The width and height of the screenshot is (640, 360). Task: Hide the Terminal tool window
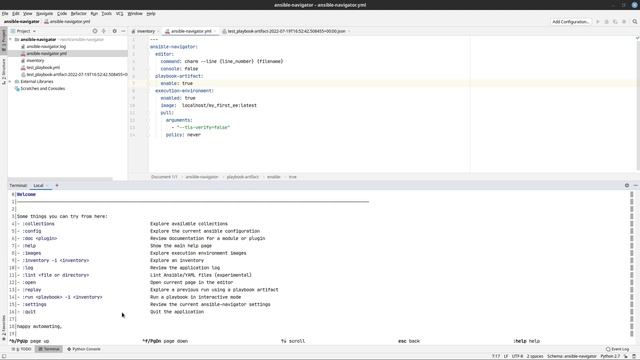tap(636, 185)
